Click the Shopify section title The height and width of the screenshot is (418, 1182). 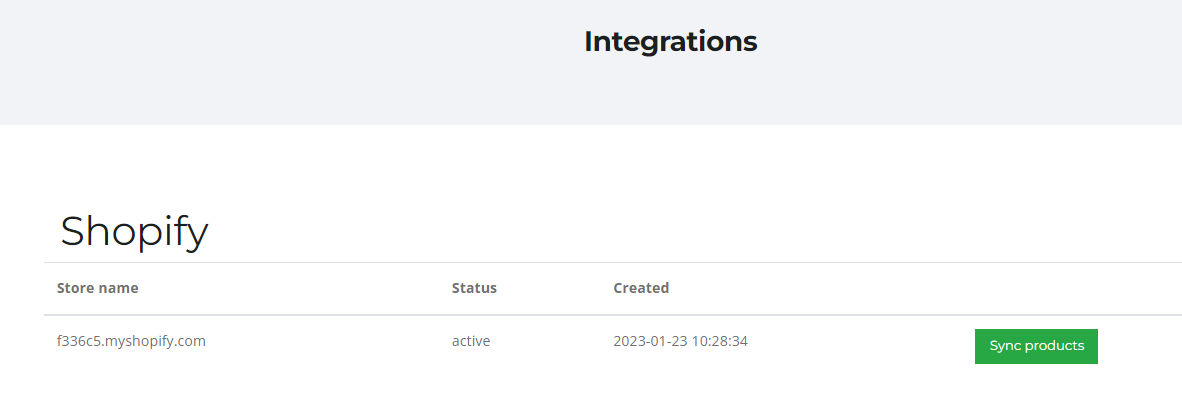(134, 231)
